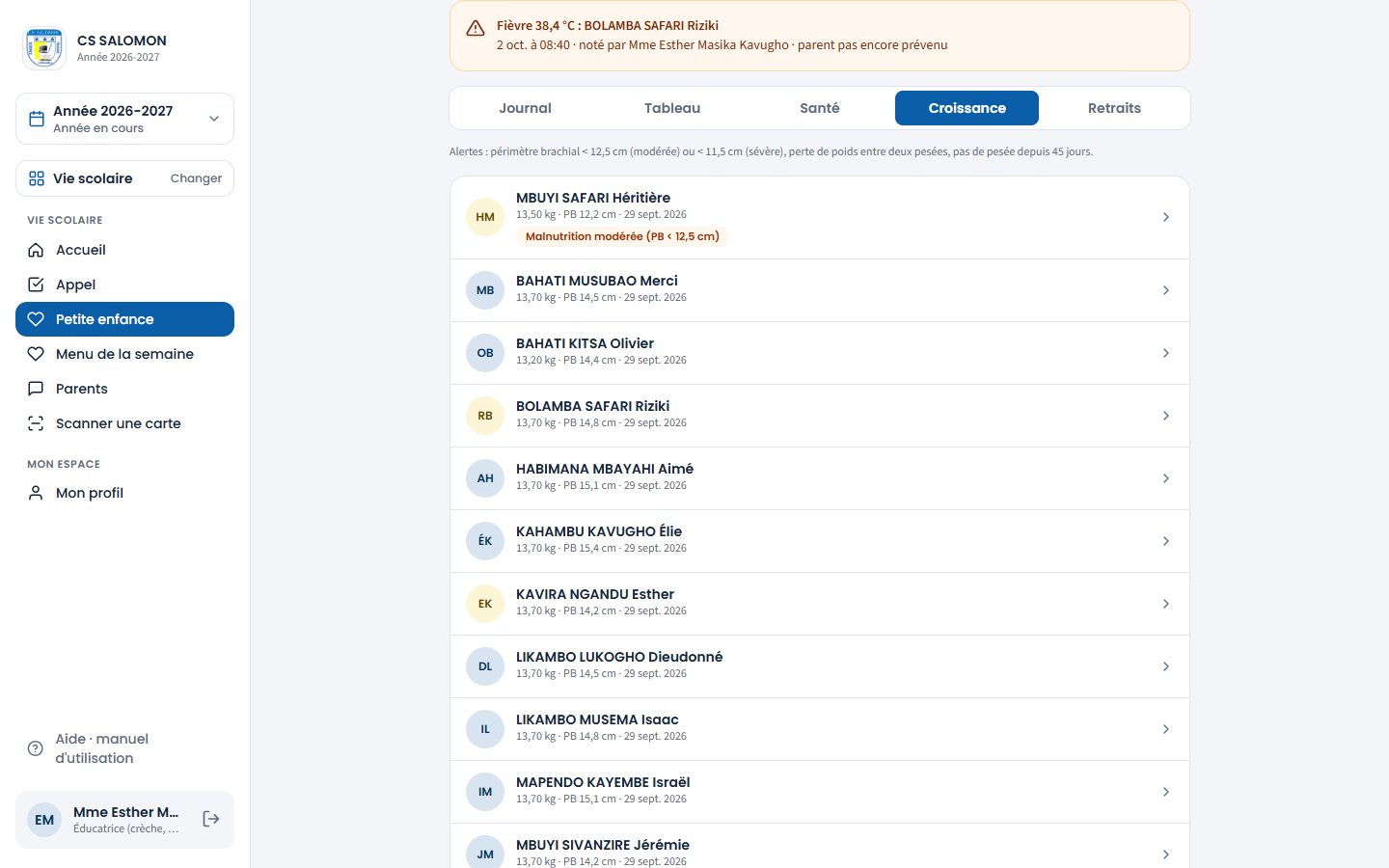The width and height of the screenshot is (1389, 868).
Task: Open Aide manuel d'utilisation link
Action: 124,748
